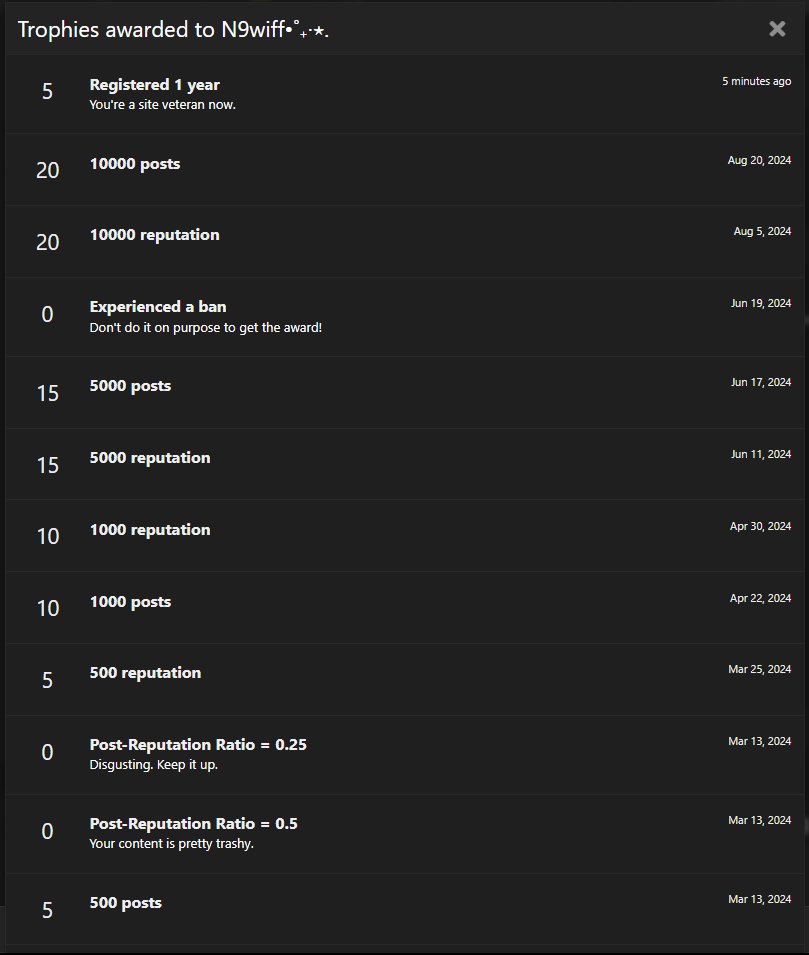Click the "5 minutes ago" timestamp

click(x=756, y=81)
